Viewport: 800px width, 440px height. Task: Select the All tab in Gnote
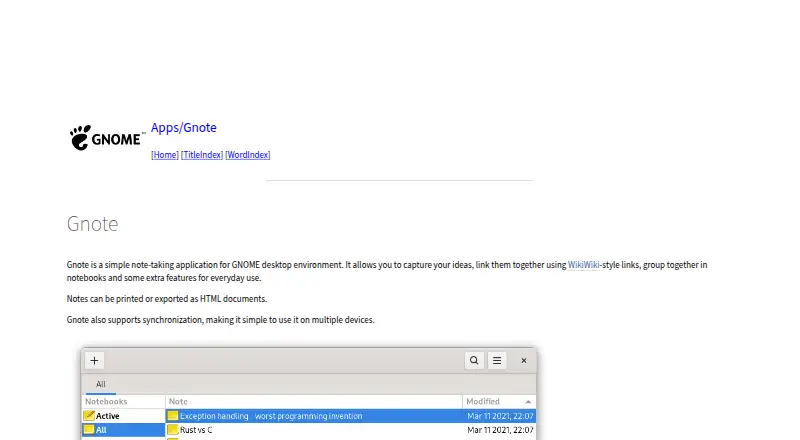(101, 384)
